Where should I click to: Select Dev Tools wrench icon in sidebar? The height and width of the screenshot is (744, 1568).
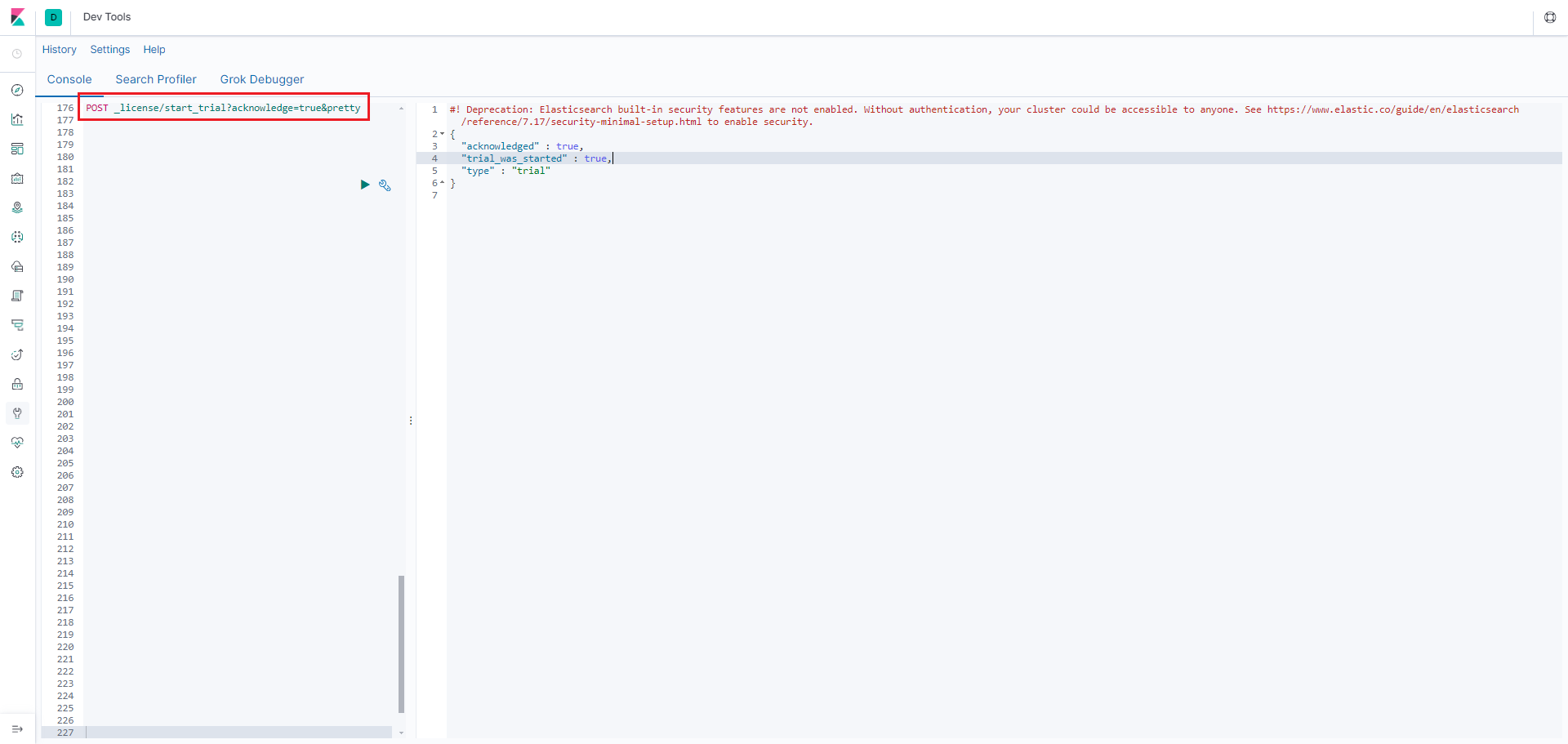point(17,413)
